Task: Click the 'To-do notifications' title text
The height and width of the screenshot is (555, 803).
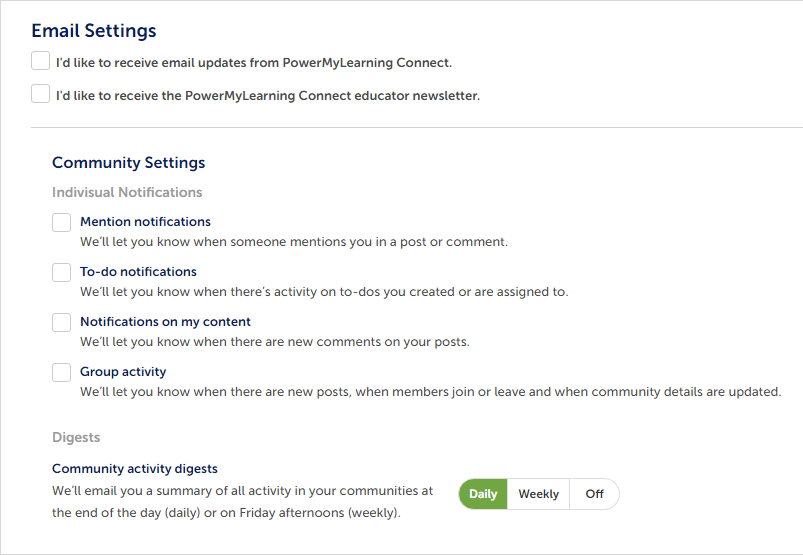Action: tap(138, 272)
